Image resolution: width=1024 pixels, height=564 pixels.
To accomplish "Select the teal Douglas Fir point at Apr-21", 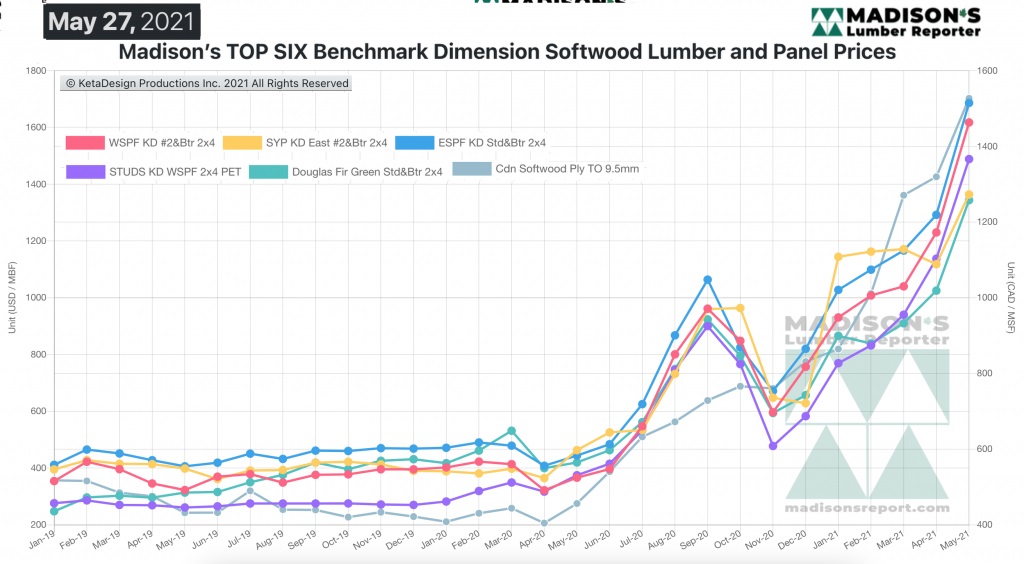I will click(936, 290).
